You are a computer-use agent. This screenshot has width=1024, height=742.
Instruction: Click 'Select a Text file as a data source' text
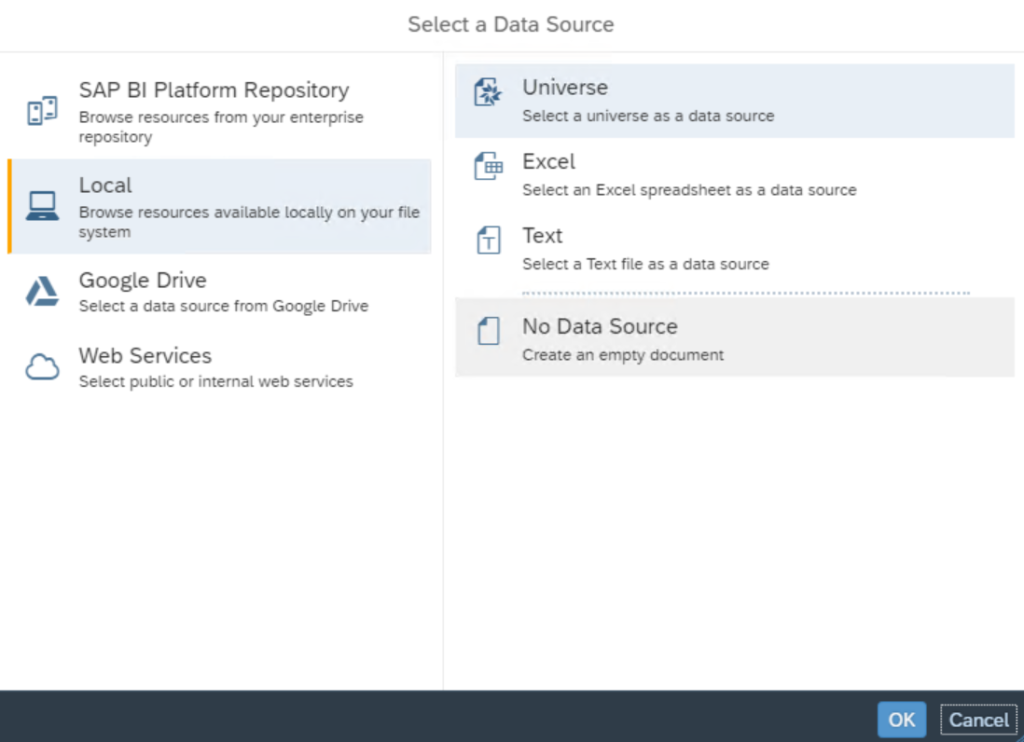point(645,264)
